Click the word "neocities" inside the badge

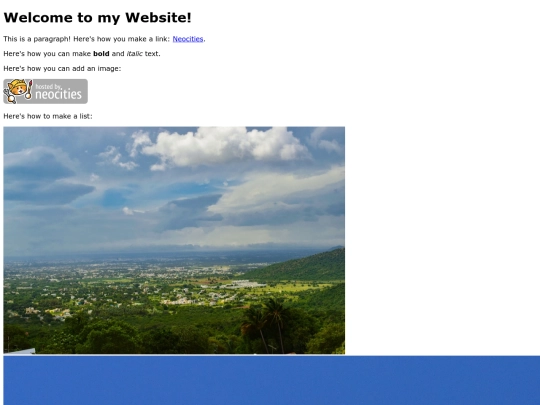click(59, 94)
